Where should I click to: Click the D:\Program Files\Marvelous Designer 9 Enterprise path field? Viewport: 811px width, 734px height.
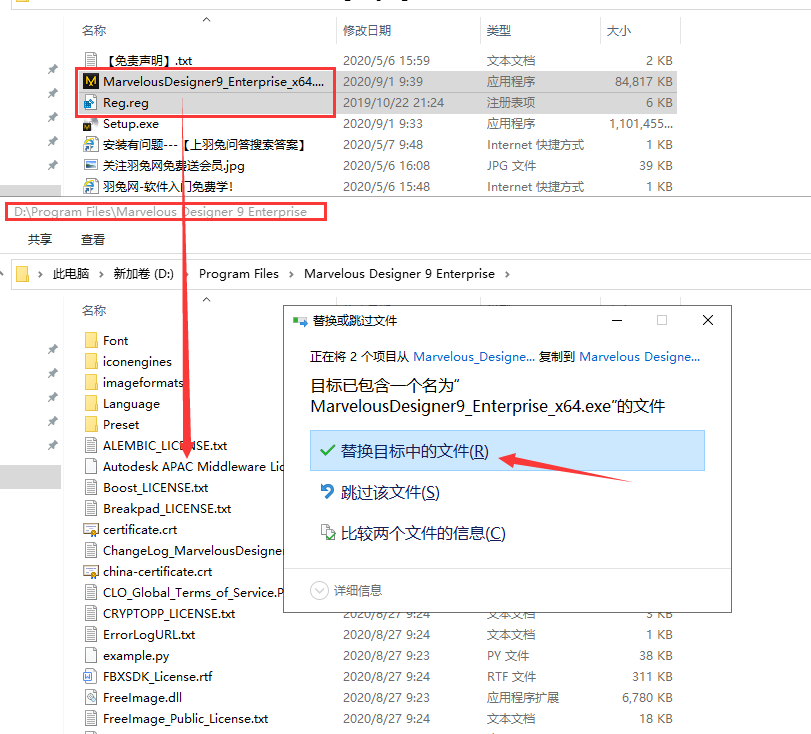tap(166, 212)
